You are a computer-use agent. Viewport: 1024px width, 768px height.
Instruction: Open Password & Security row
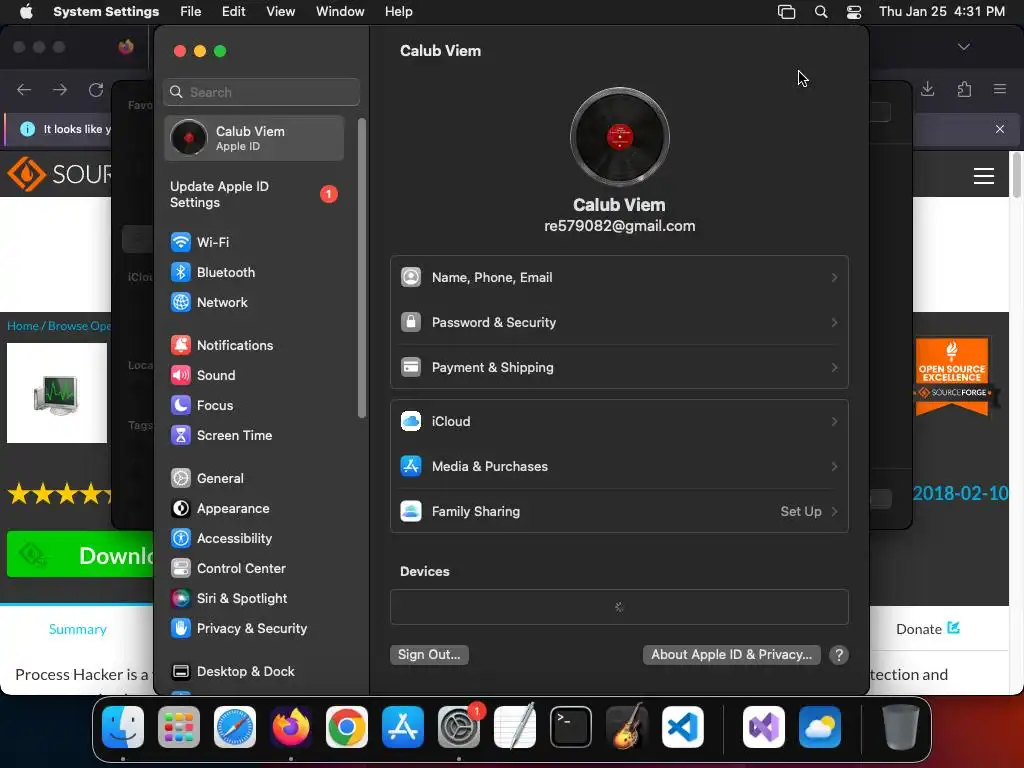point(619,323)
